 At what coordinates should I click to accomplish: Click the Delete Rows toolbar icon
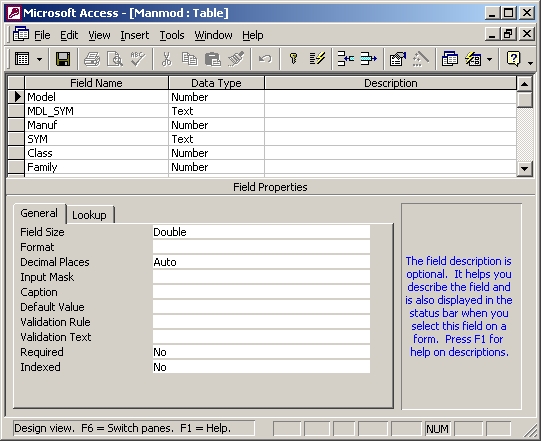pyautogui.click(x=368, y=59)
